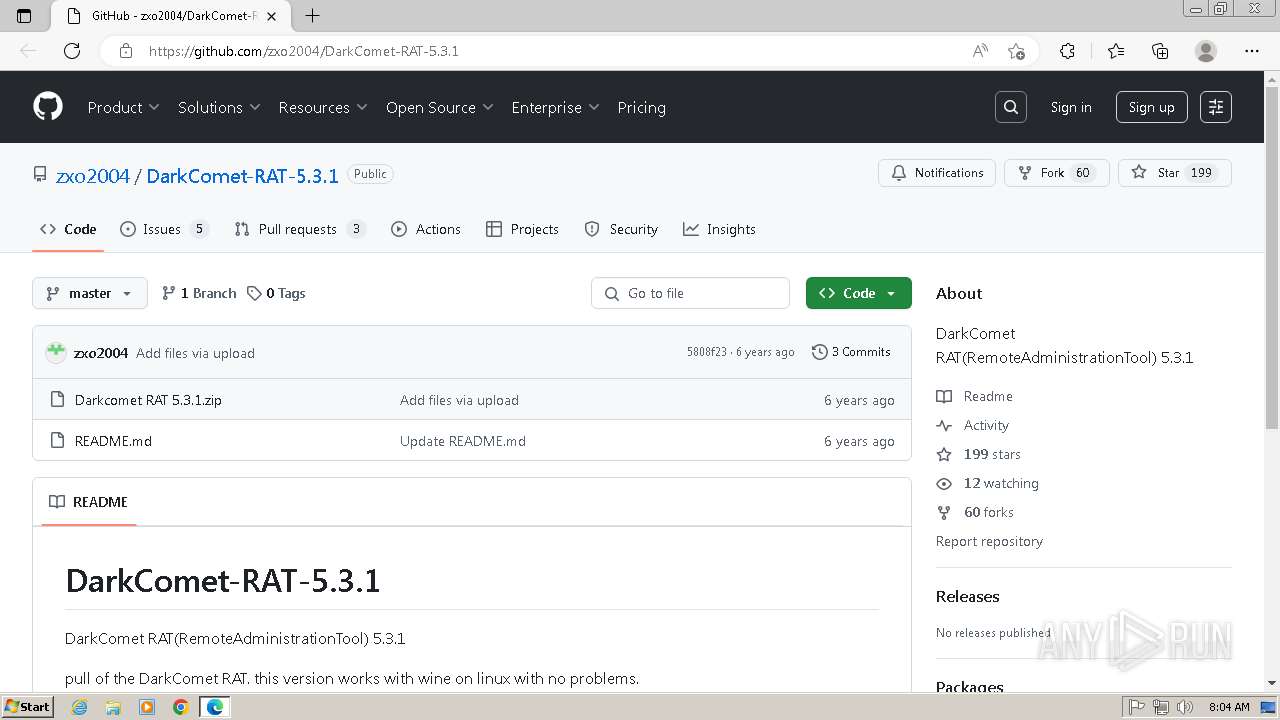Viewport: 1280px width, 720px height.
Task: Select the Code repository tab
Action: pyautogui.click(x=68, y=229)
